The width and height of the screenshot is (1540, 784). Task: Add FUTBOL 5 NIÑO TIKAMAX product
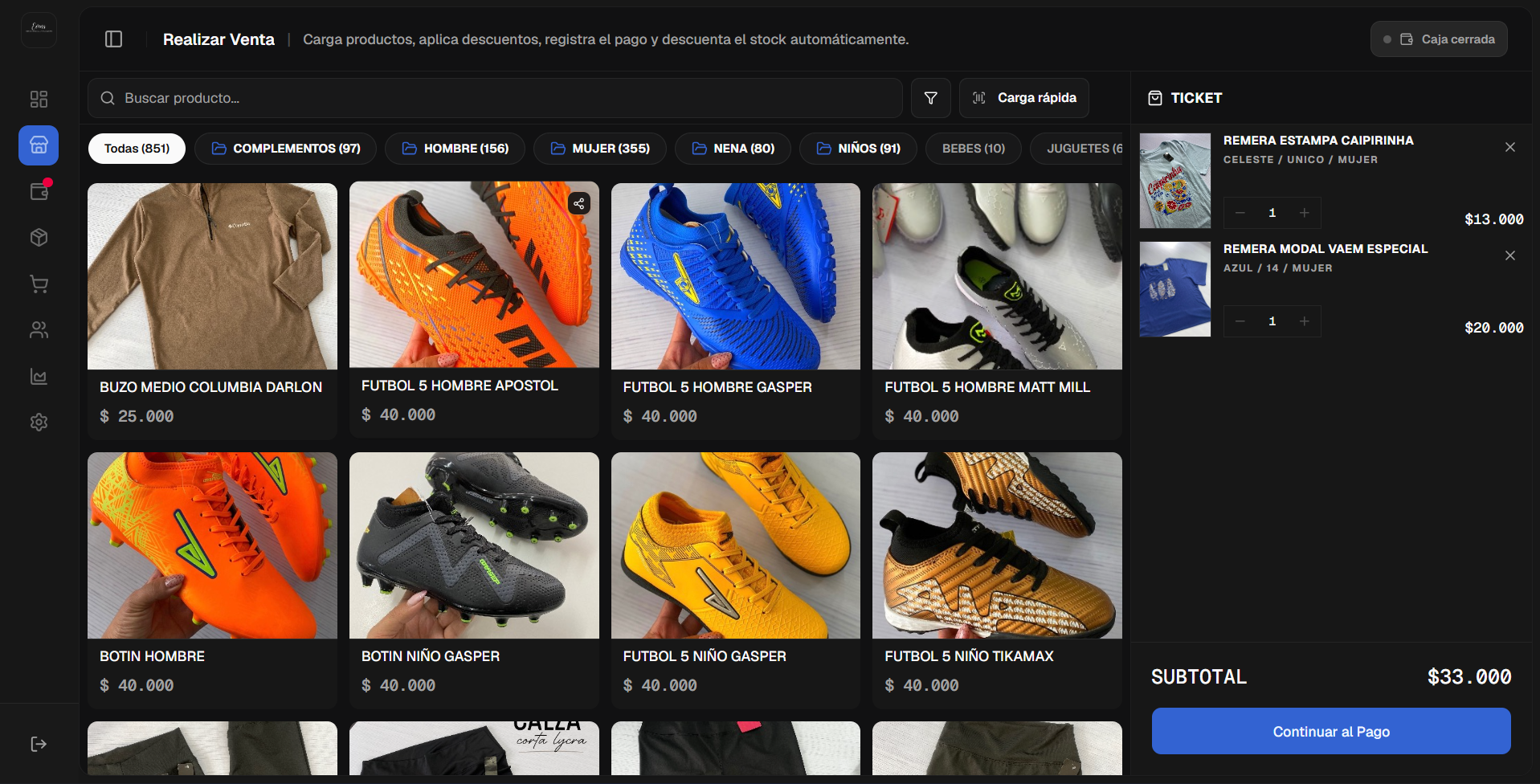pyautogui.click(x=997, y=580)
